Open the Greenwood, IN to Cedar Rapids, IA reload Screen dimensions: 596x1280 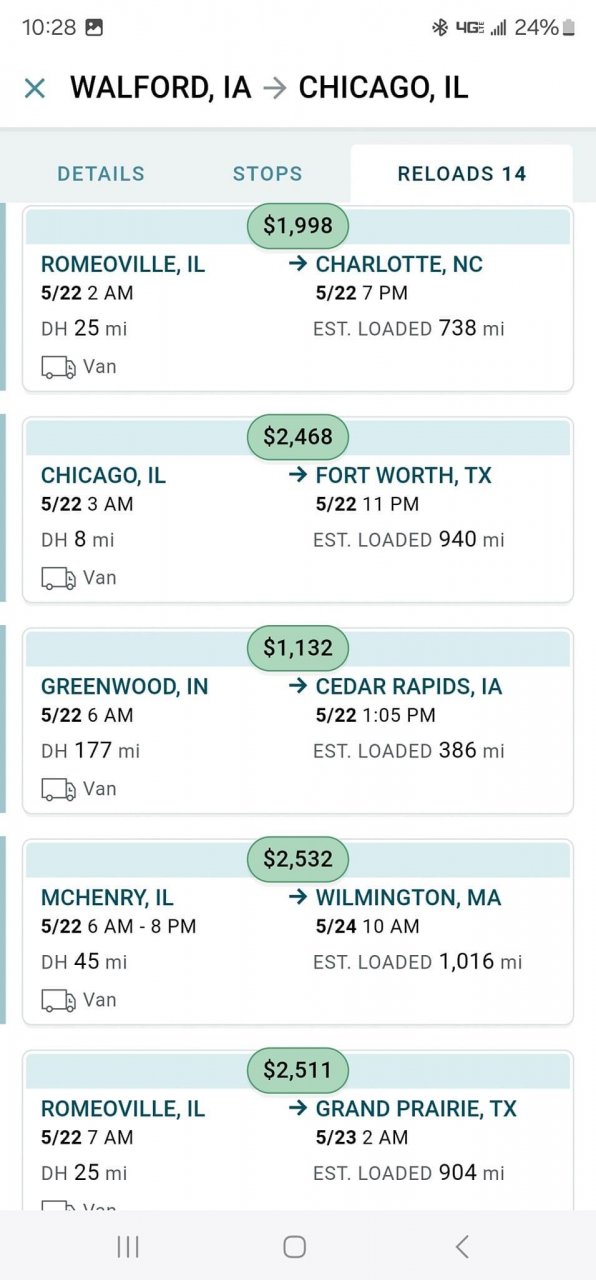pos(298,720)
